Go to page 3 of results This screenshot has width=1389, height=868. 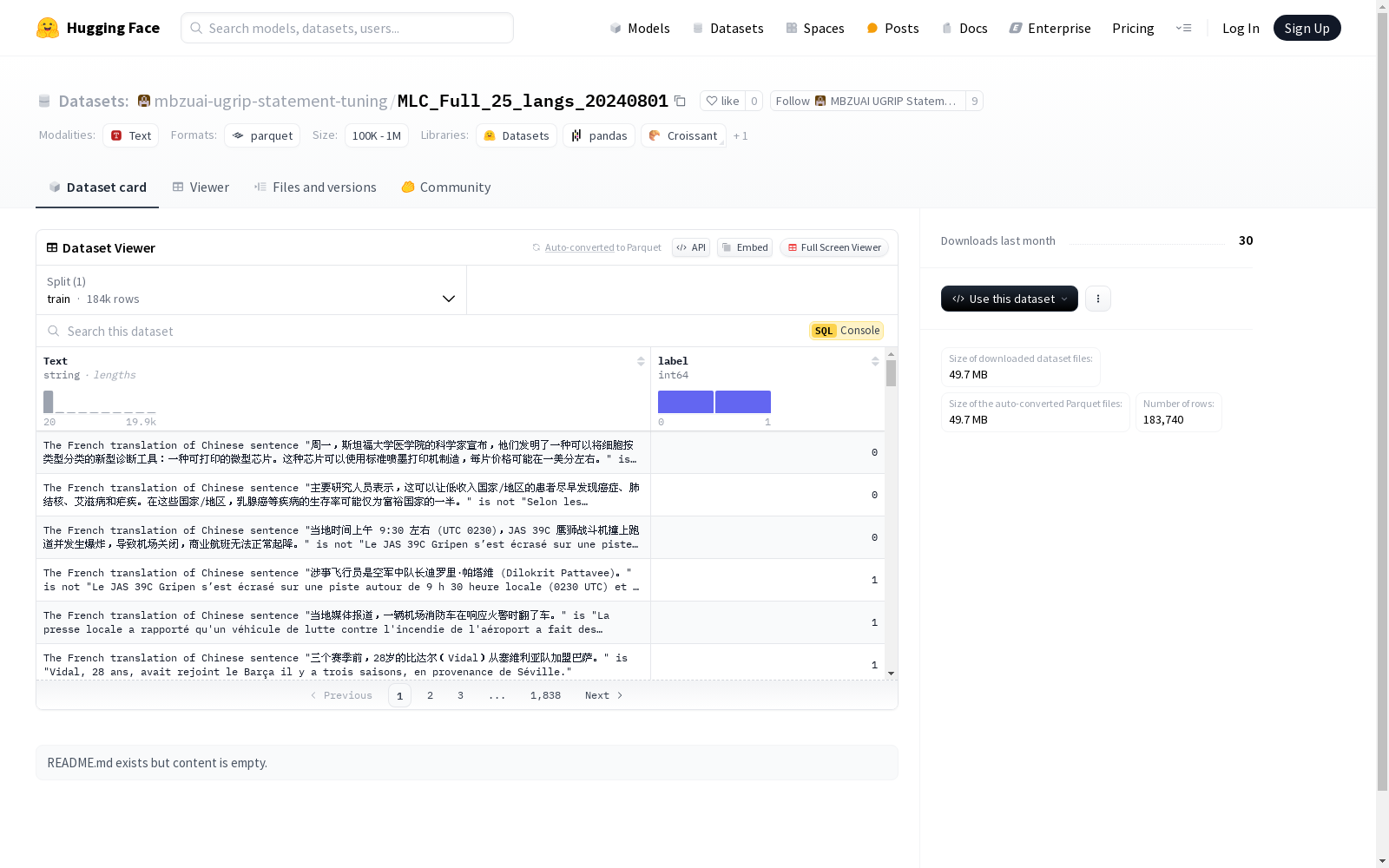coord(460,695)
